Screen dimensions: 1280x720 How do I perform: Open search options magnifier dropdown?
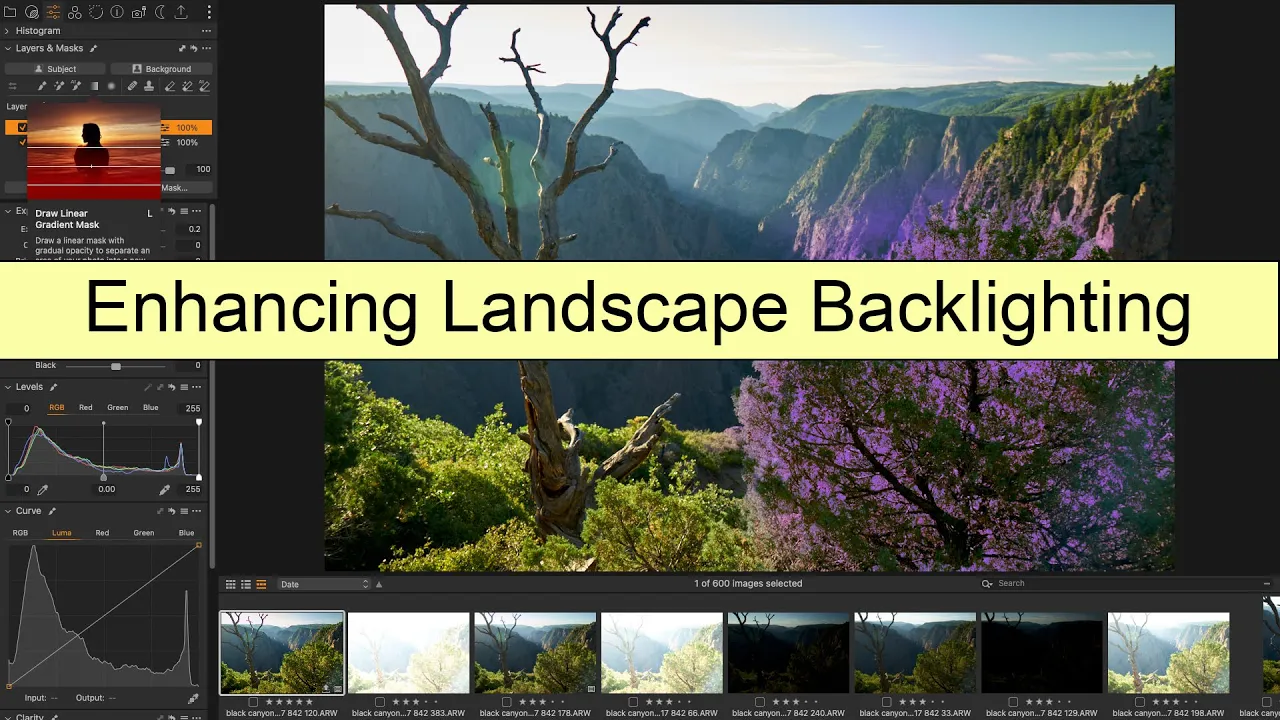tap(987, 583)
